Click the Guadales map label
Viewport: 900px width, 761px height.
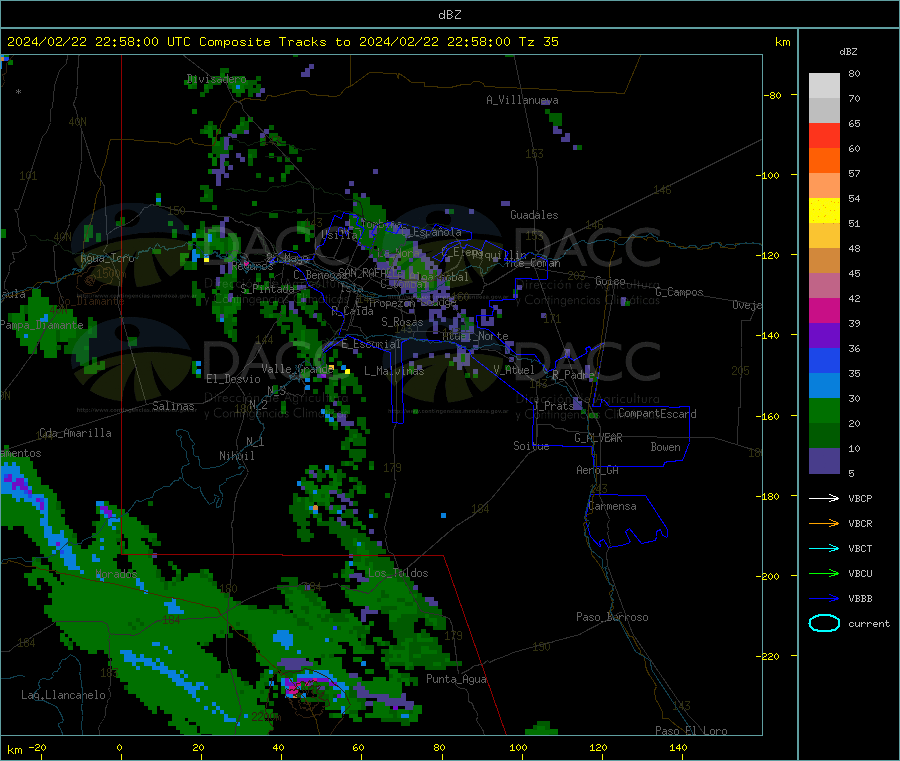coord(534,215)
